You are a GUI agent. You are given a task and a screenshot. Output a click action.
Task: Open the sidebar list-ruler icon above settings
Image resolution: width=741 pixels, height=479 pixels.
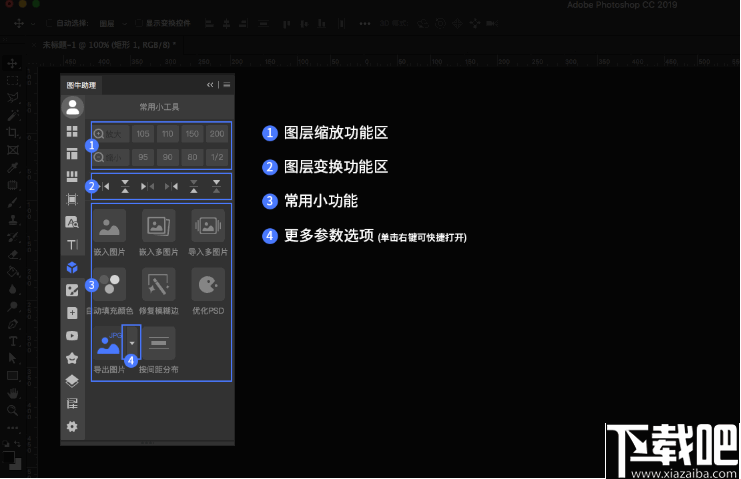click(72, 403)
